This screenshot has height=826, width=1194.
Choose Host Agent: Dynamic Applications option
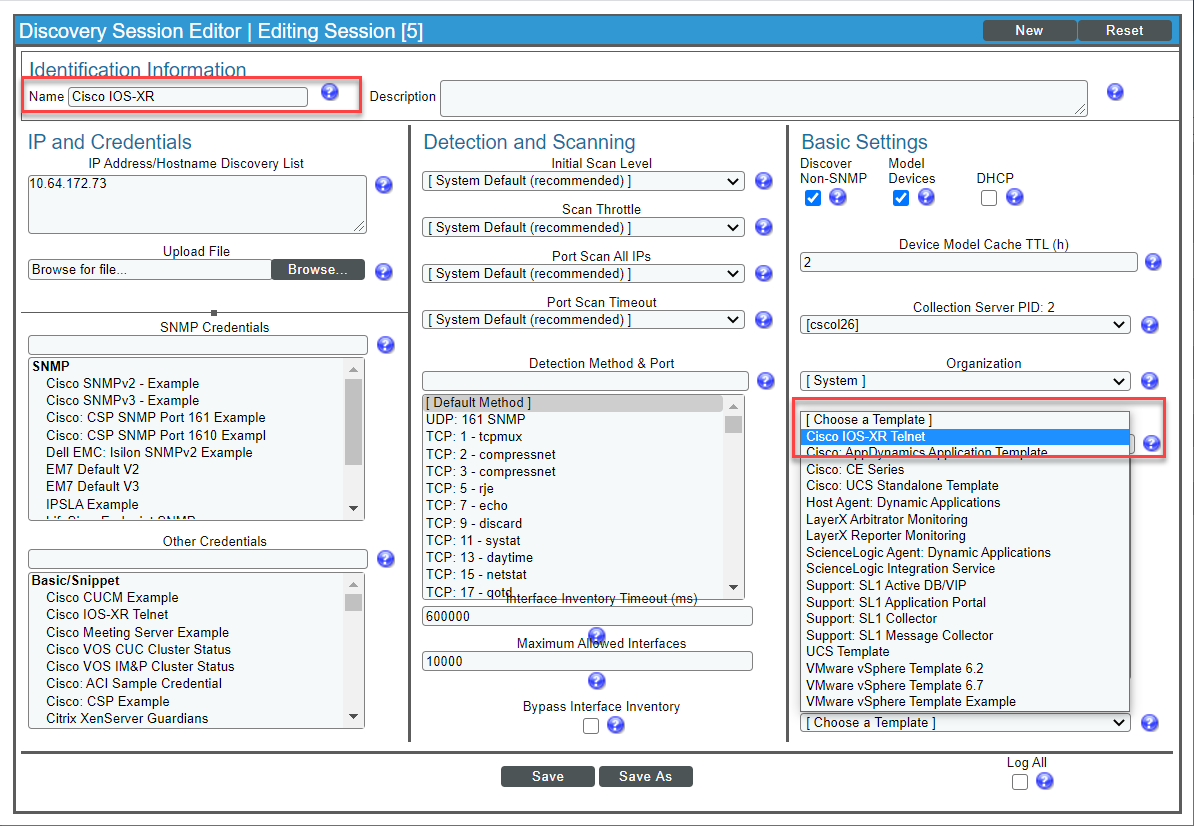(x=965, y=502)
